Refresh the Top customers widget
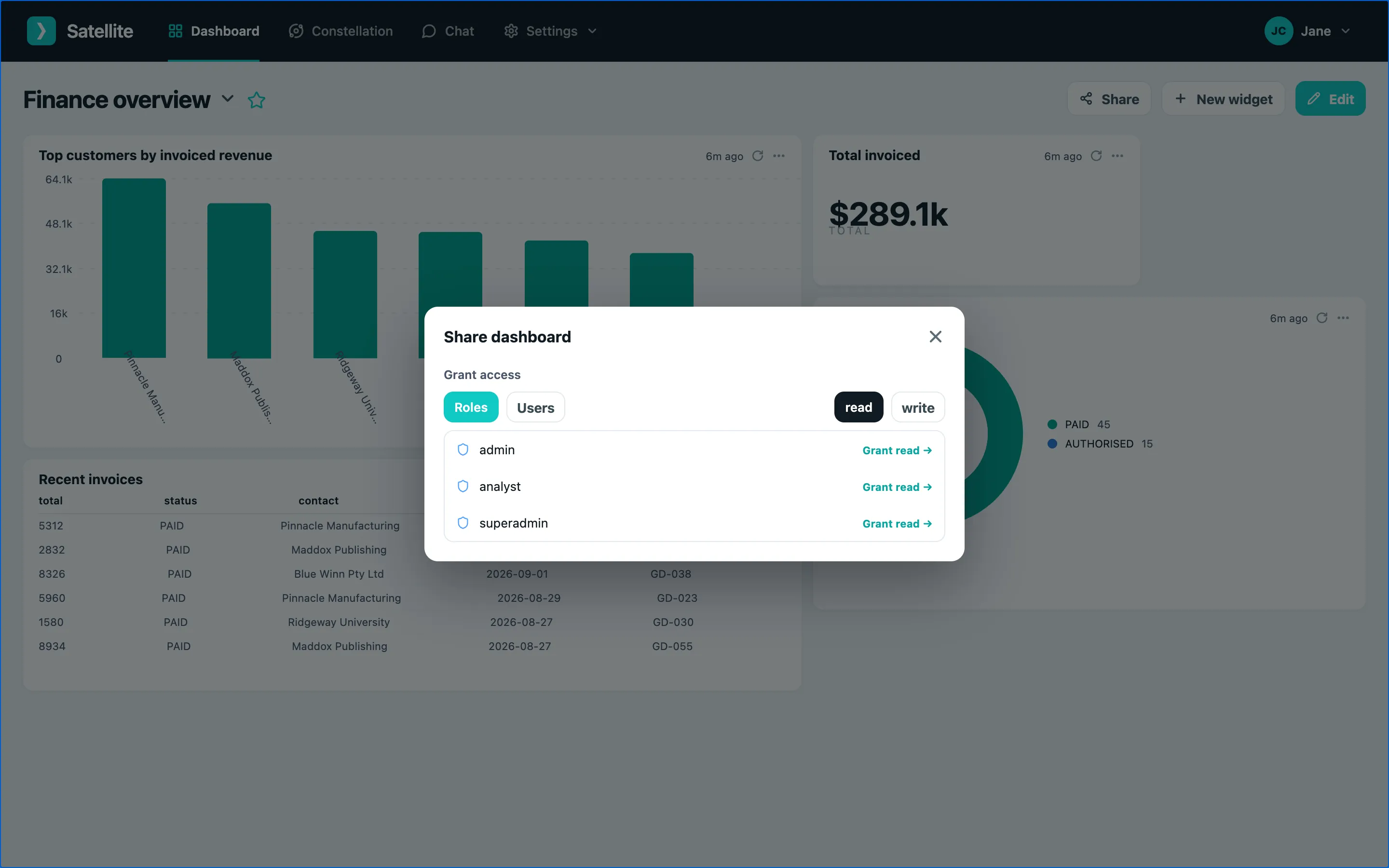This screenshot has height=868, width=1389. point(758,156)
